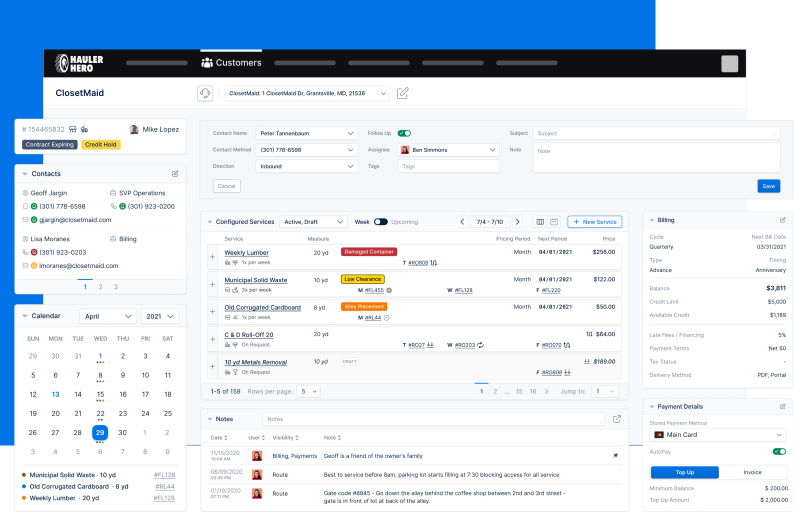
Task: Edit the ClosetMaid address with pencil icon
Action: click(403, 93)
